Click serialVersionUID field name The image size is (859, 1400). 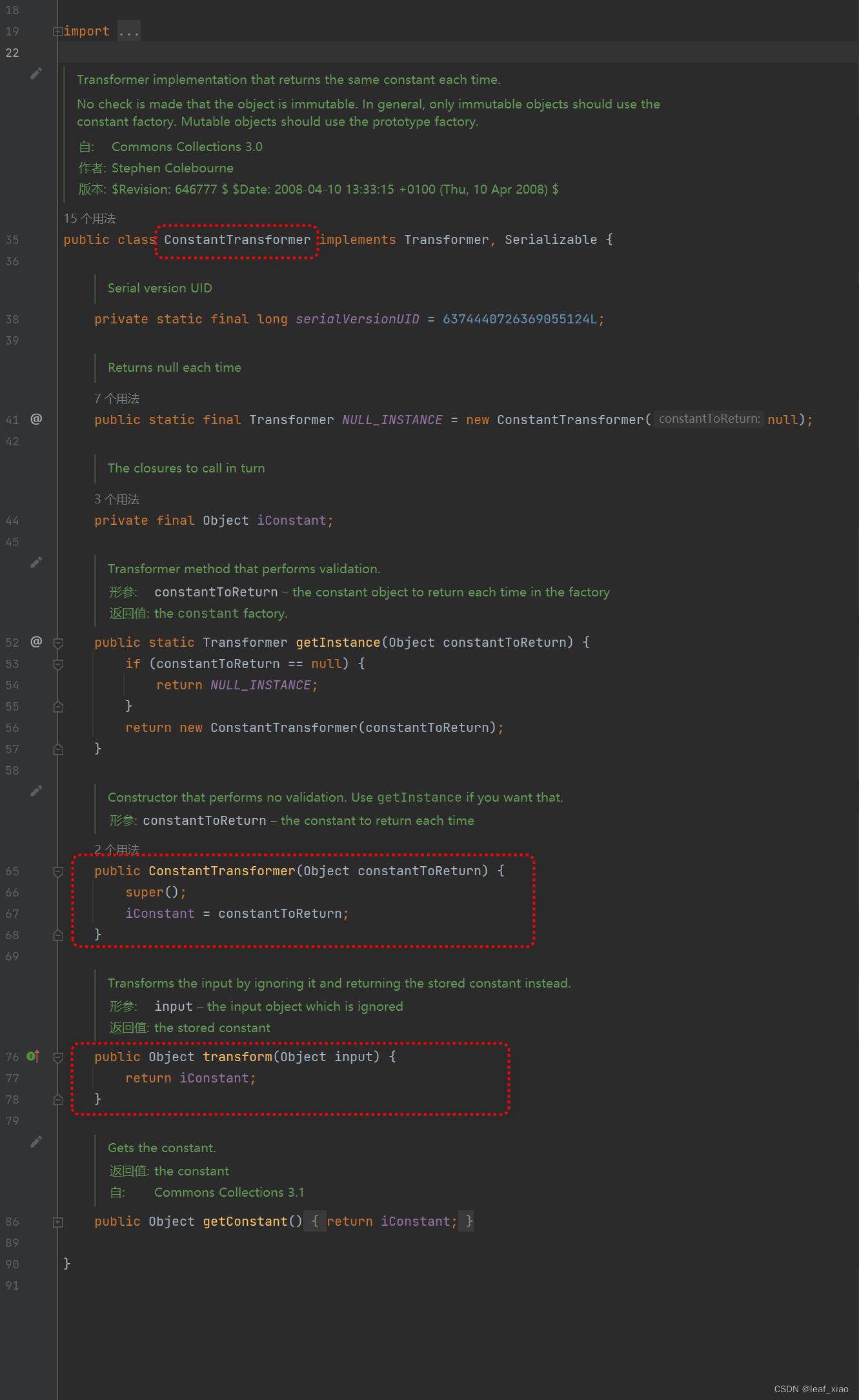(x=358, y=319)
